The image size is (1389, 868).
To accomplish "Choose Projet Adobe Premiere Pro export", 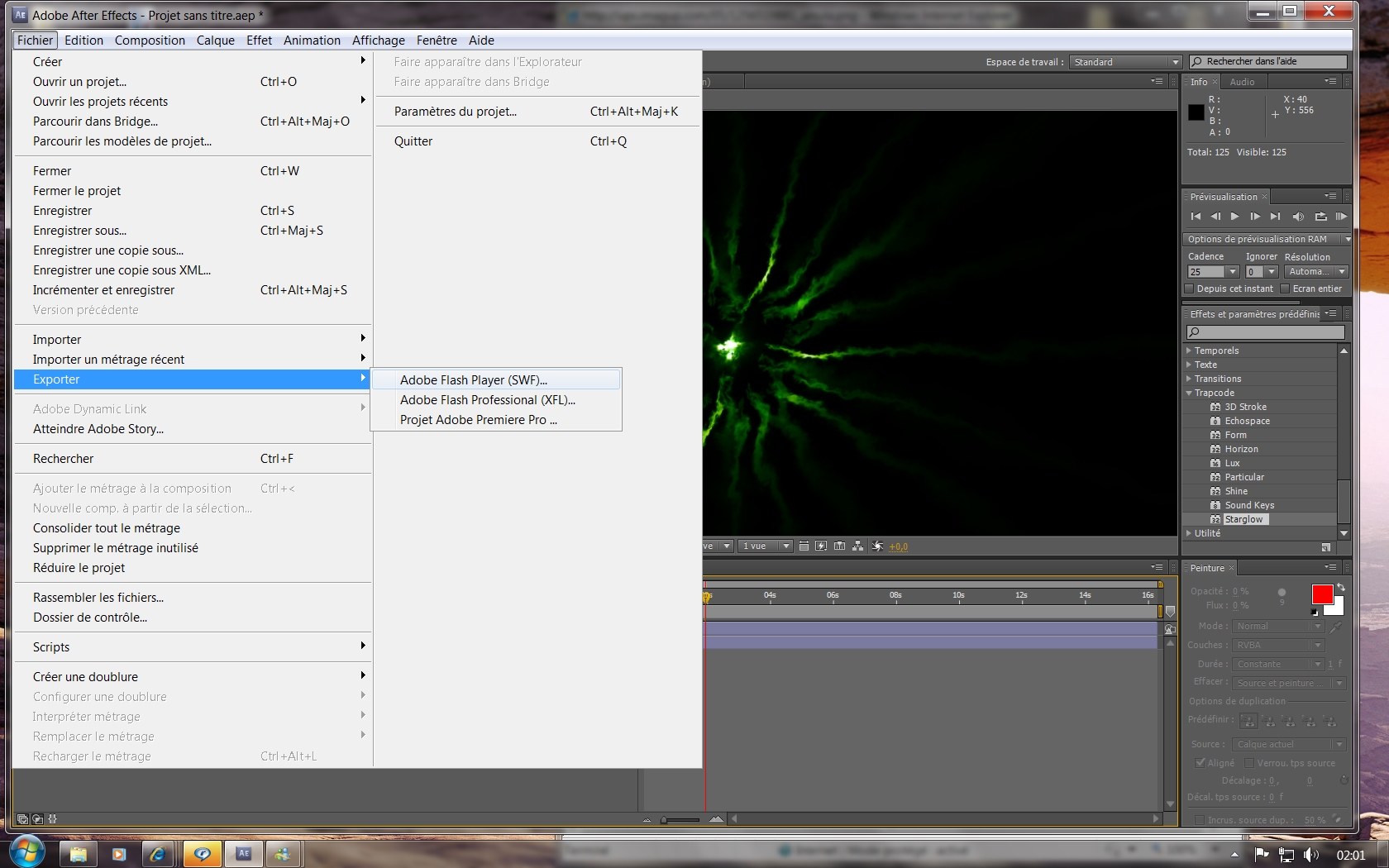I will coord(496,420).
